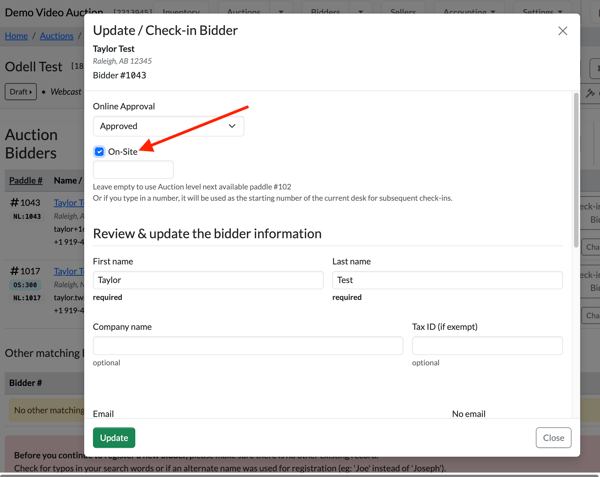This screenshot has height=477, width=600.
Task: Expand the Bidders menu dropdown arrow
Action: tap(360, 11)
